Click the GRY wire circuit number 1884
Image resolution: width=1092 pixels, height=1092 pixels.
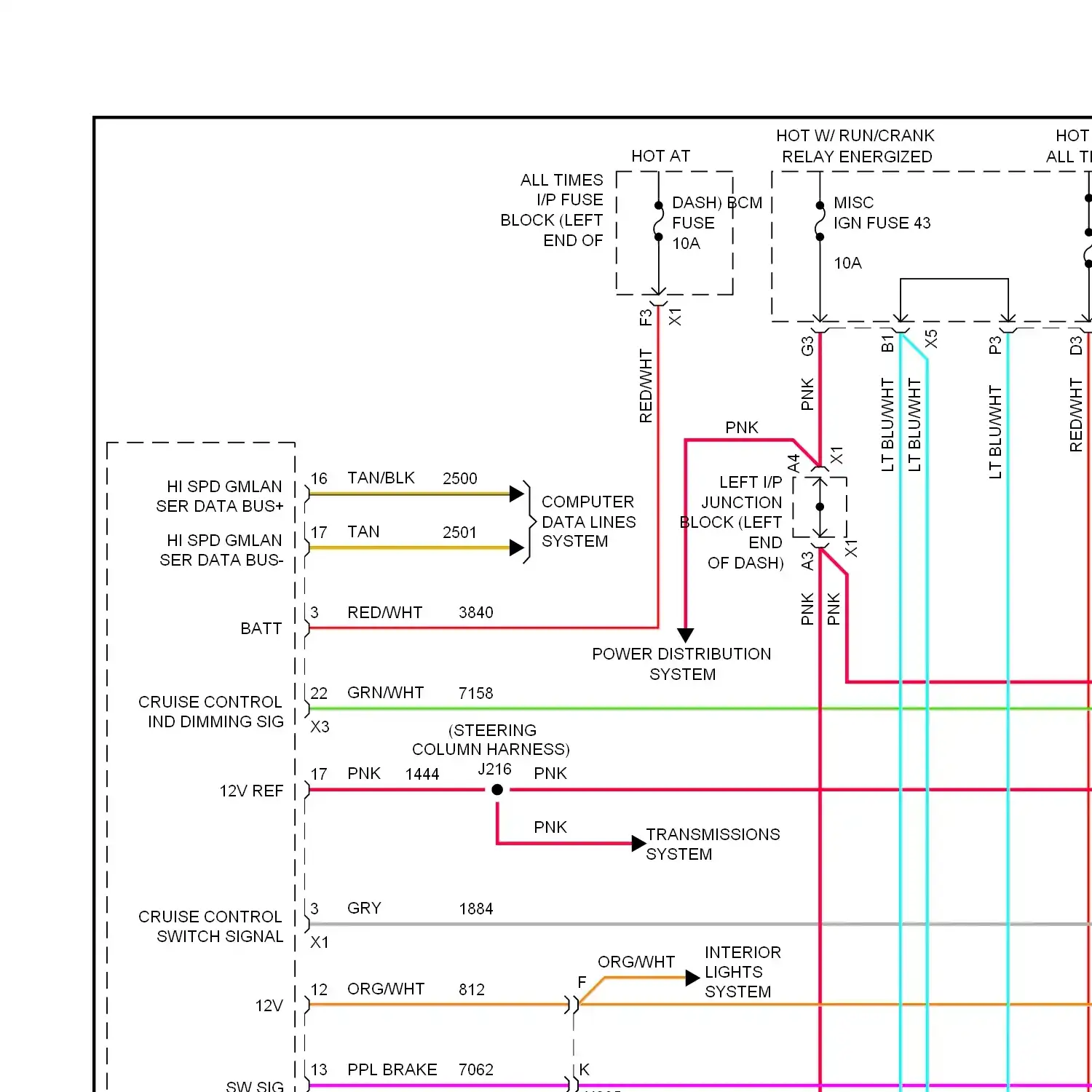tap(475, 909)
